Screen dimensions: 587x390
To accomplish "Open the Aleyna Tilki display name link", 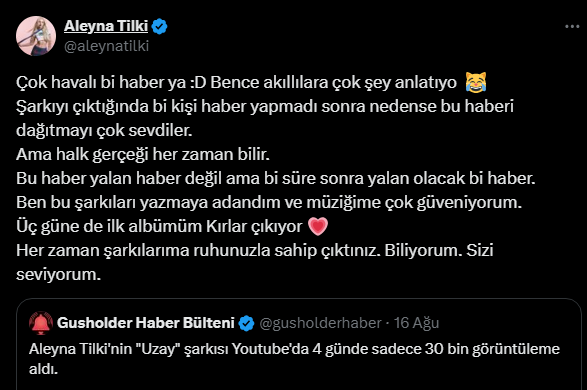I will point(106,26).
